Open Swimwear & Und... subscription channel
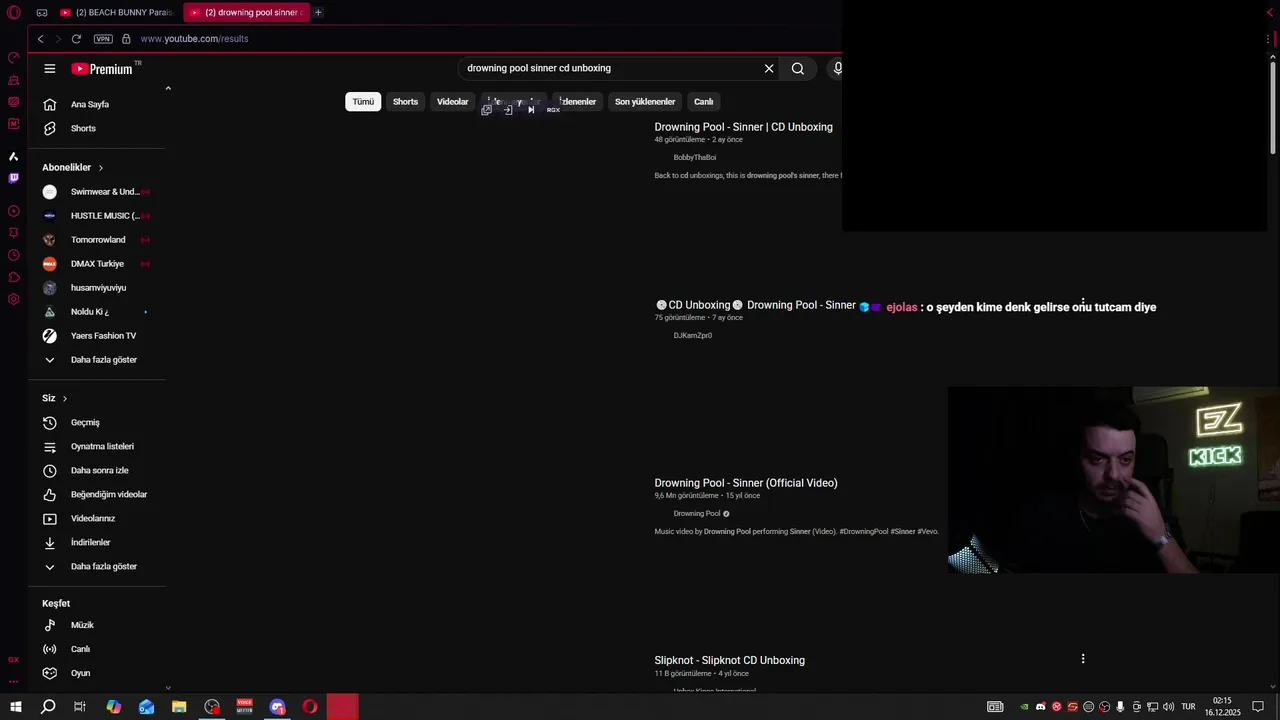Viewport: 1280px width, 720px height. pos(98,192)
